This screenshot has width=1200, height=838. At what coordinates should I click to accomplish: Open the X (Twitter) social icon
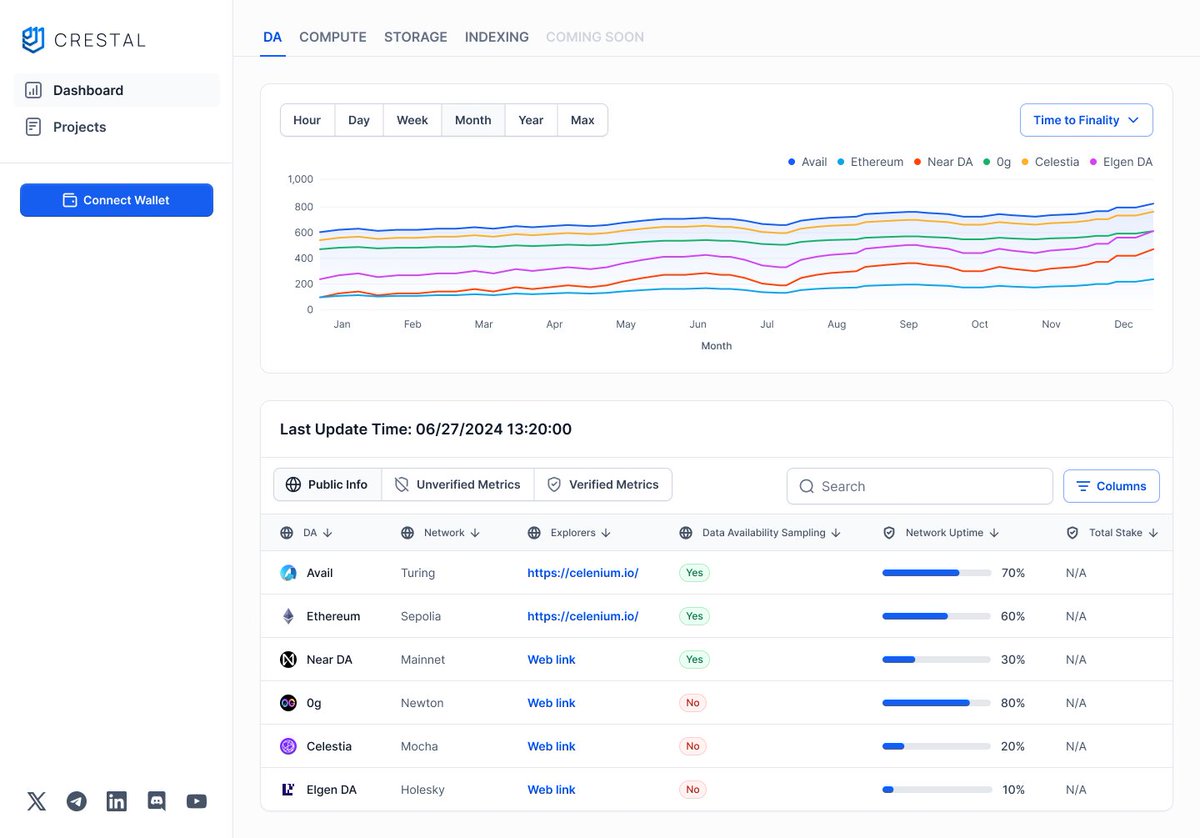coord(37,801)
